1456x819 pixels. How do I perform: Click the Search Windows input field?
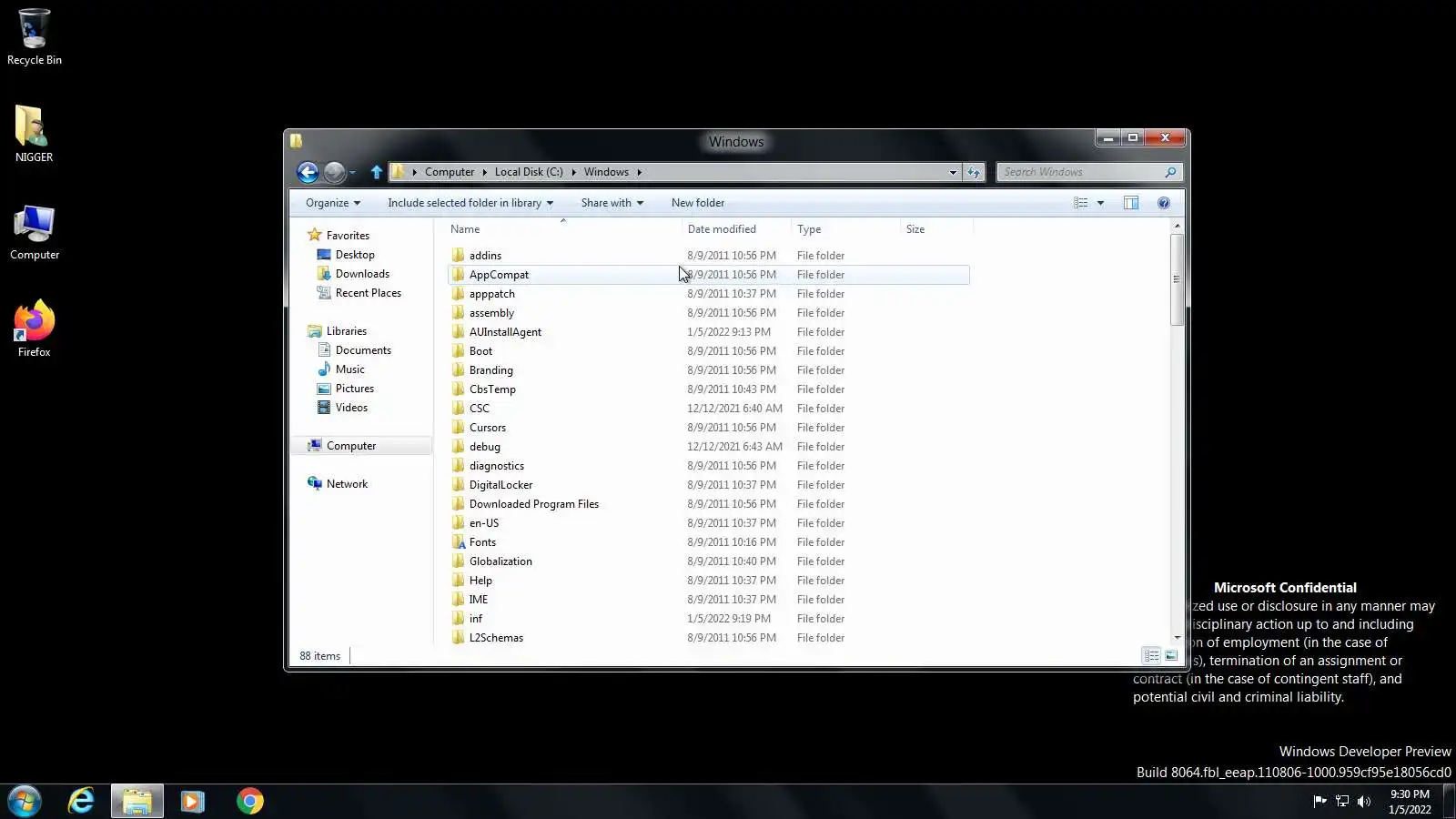coord(1081,172)
